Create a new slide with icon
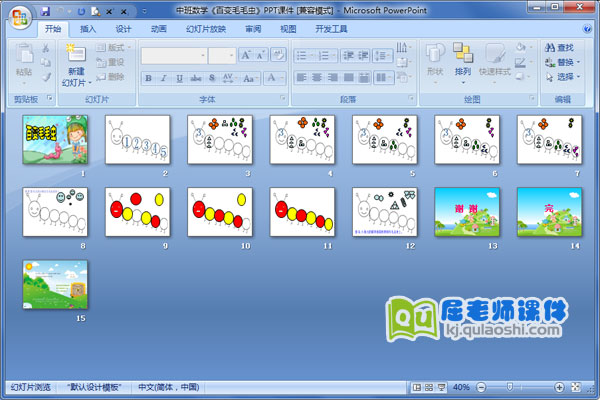The width and height of the screenshot is (600, 400). 76,53
